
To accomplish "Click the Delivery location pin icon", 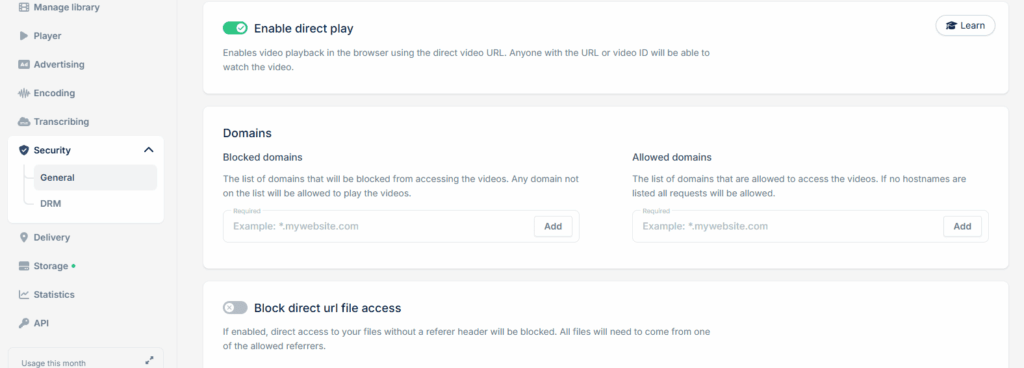I will pyautogui.click(x=24, y=238).
